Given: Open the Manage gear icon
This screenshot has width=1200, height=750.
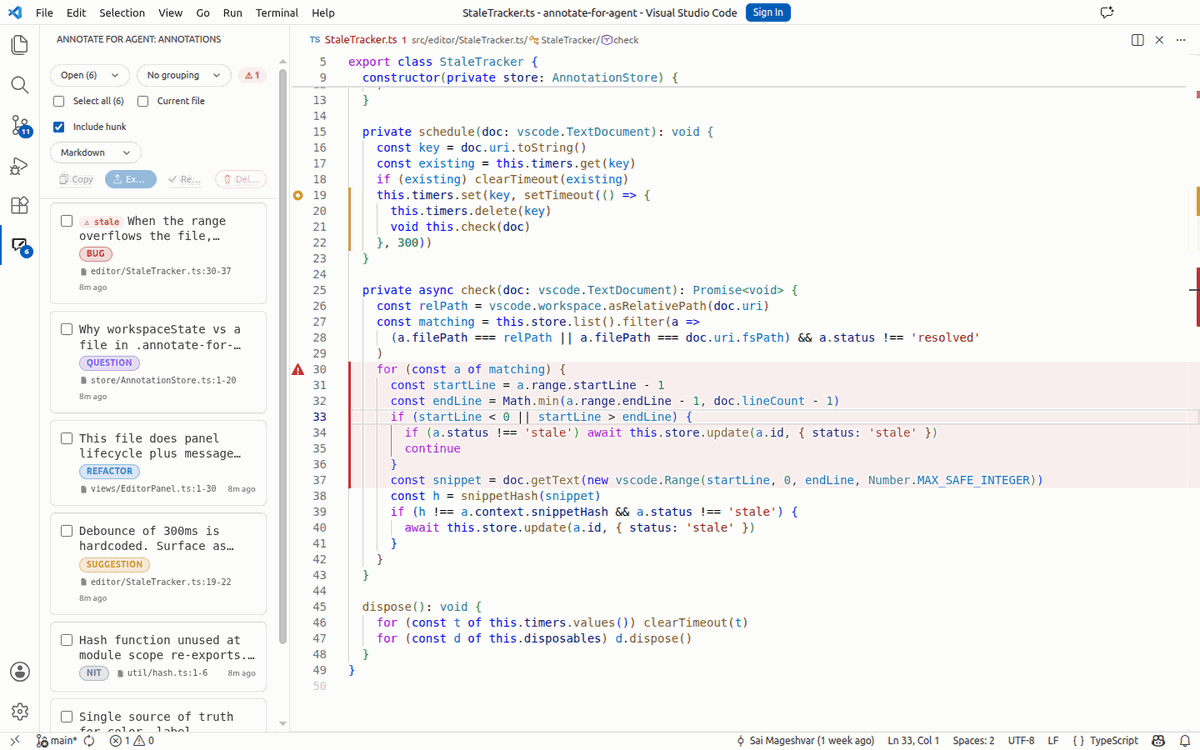Looking at the screenshot, I should click(19, 711).
